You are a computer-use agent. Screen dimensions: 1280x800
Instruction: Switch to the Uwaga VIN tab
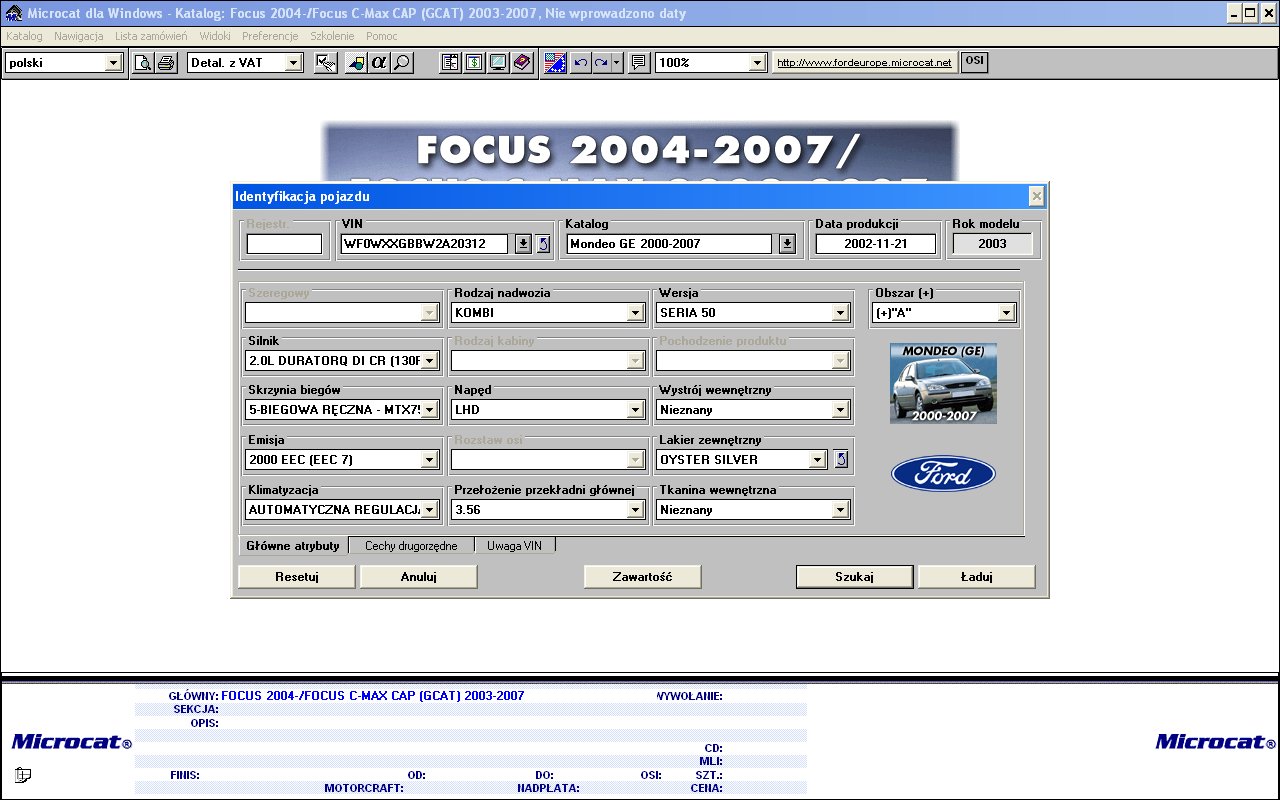coord(514,546)
